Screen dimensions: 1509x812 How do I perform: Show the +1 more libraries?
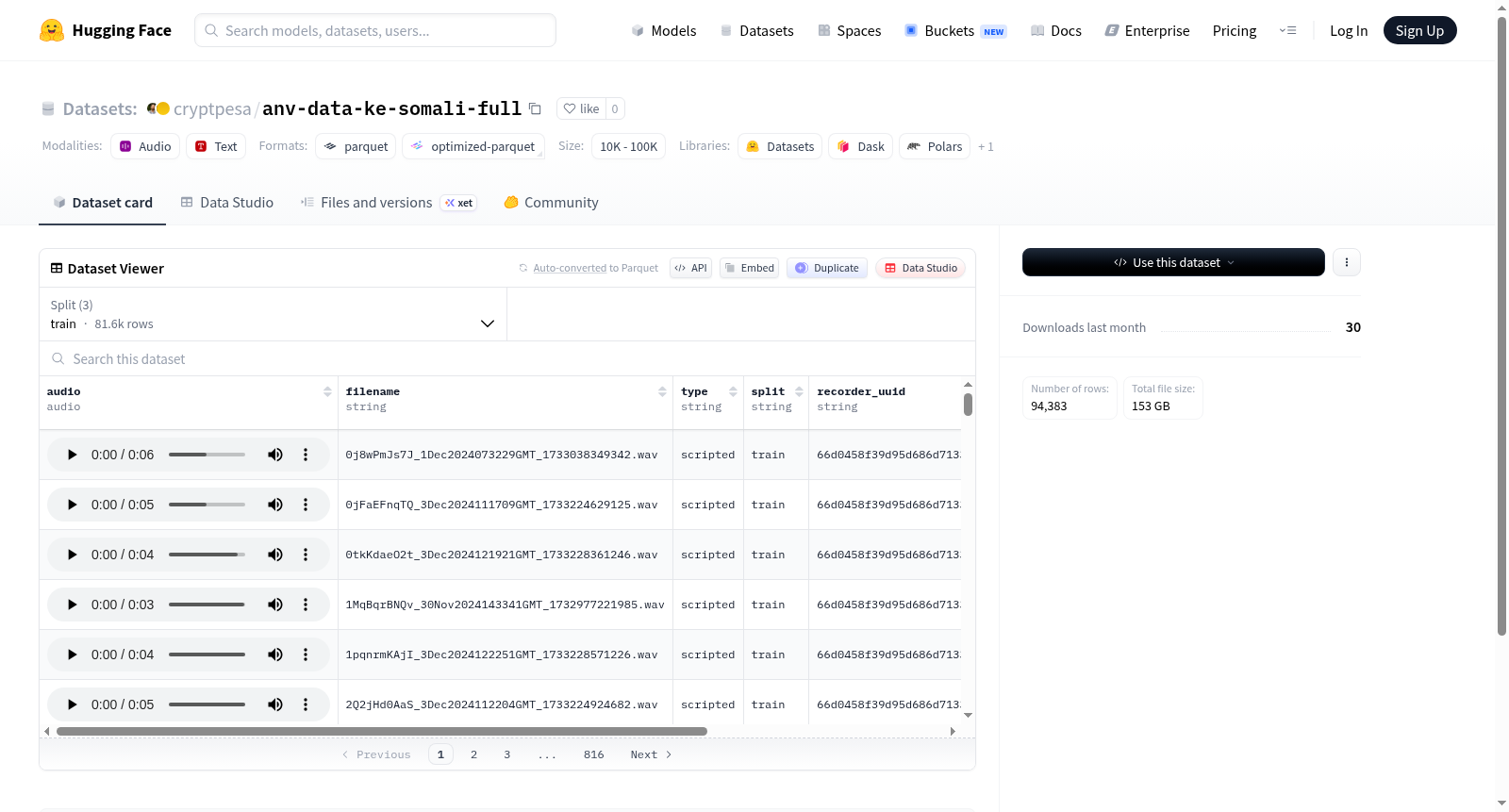[x=986, y=147]
